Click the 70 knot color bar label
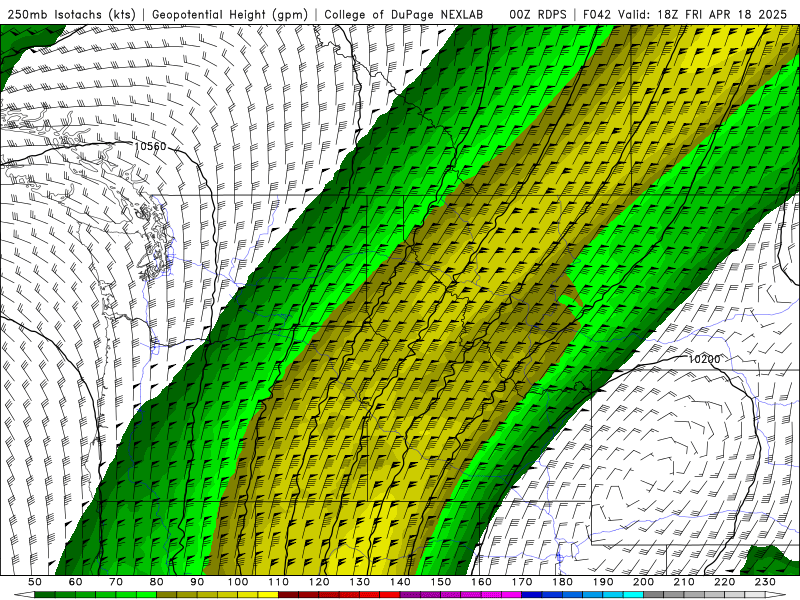 [x=116, y=582]
